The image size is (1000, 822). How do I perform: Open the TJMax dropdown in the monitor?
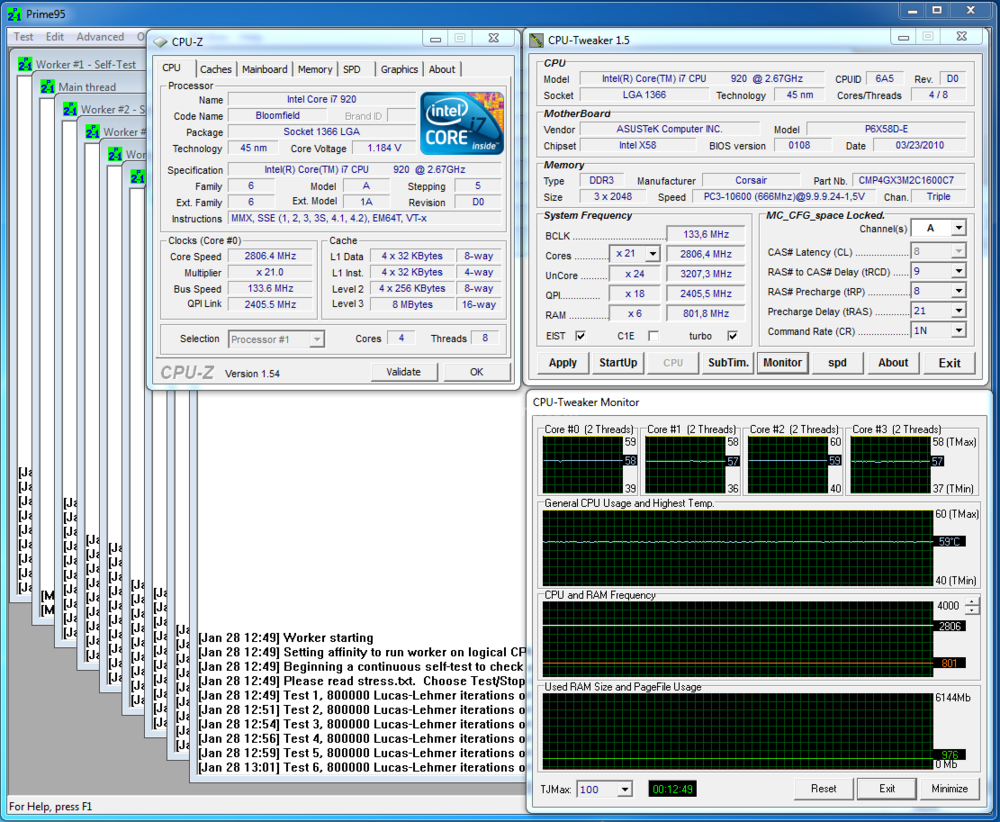click(625, 789)
